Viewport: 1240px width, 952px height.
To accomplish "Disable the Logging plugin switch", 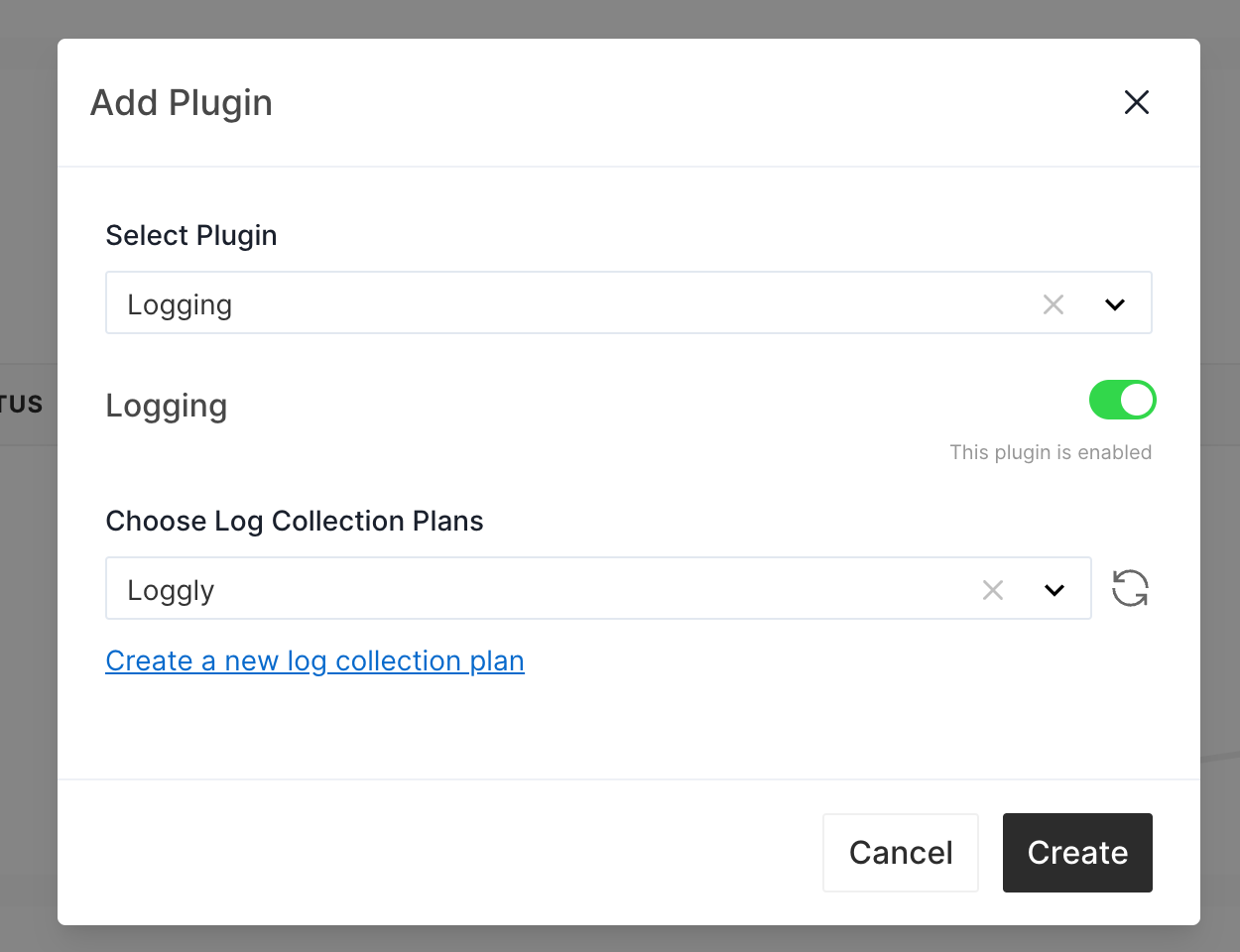I will (x=1122, y=400).
